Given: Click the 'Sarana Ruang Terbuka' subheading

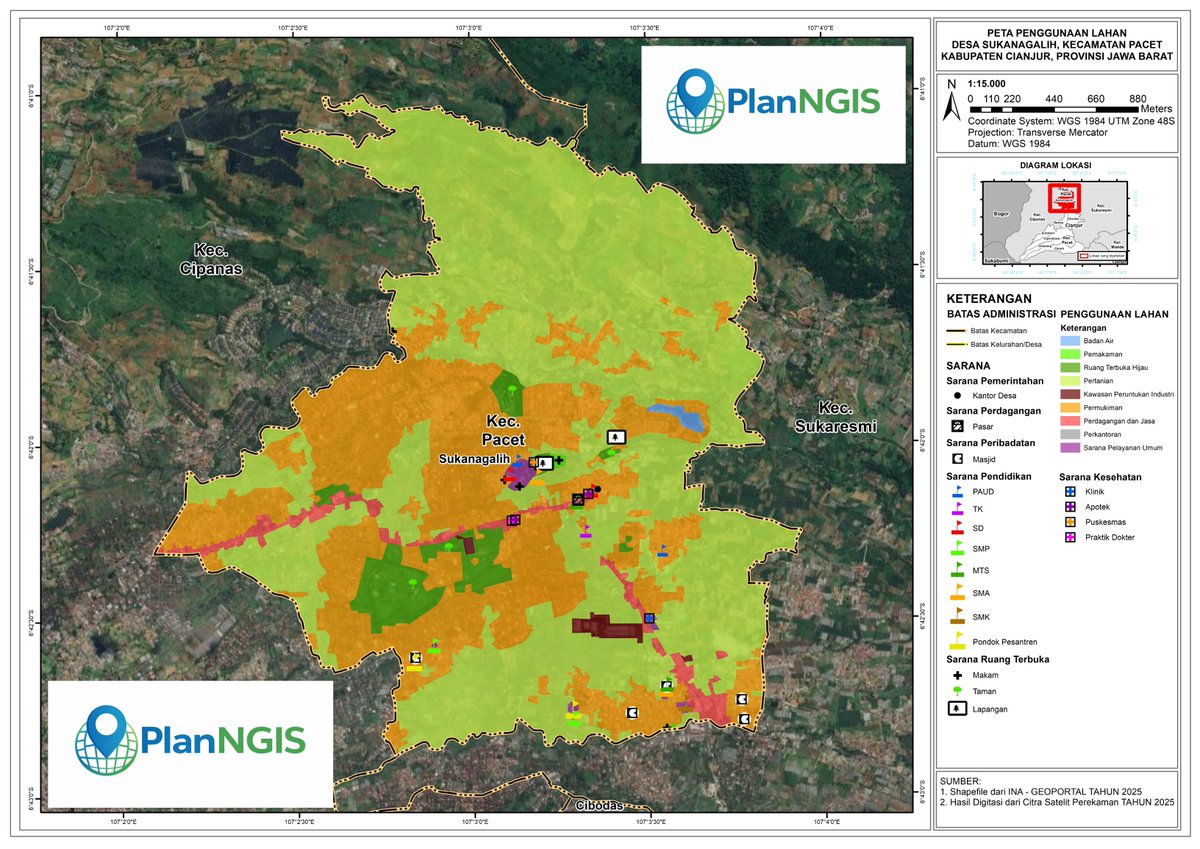Looking at the screenshot, I should (998, 660).
